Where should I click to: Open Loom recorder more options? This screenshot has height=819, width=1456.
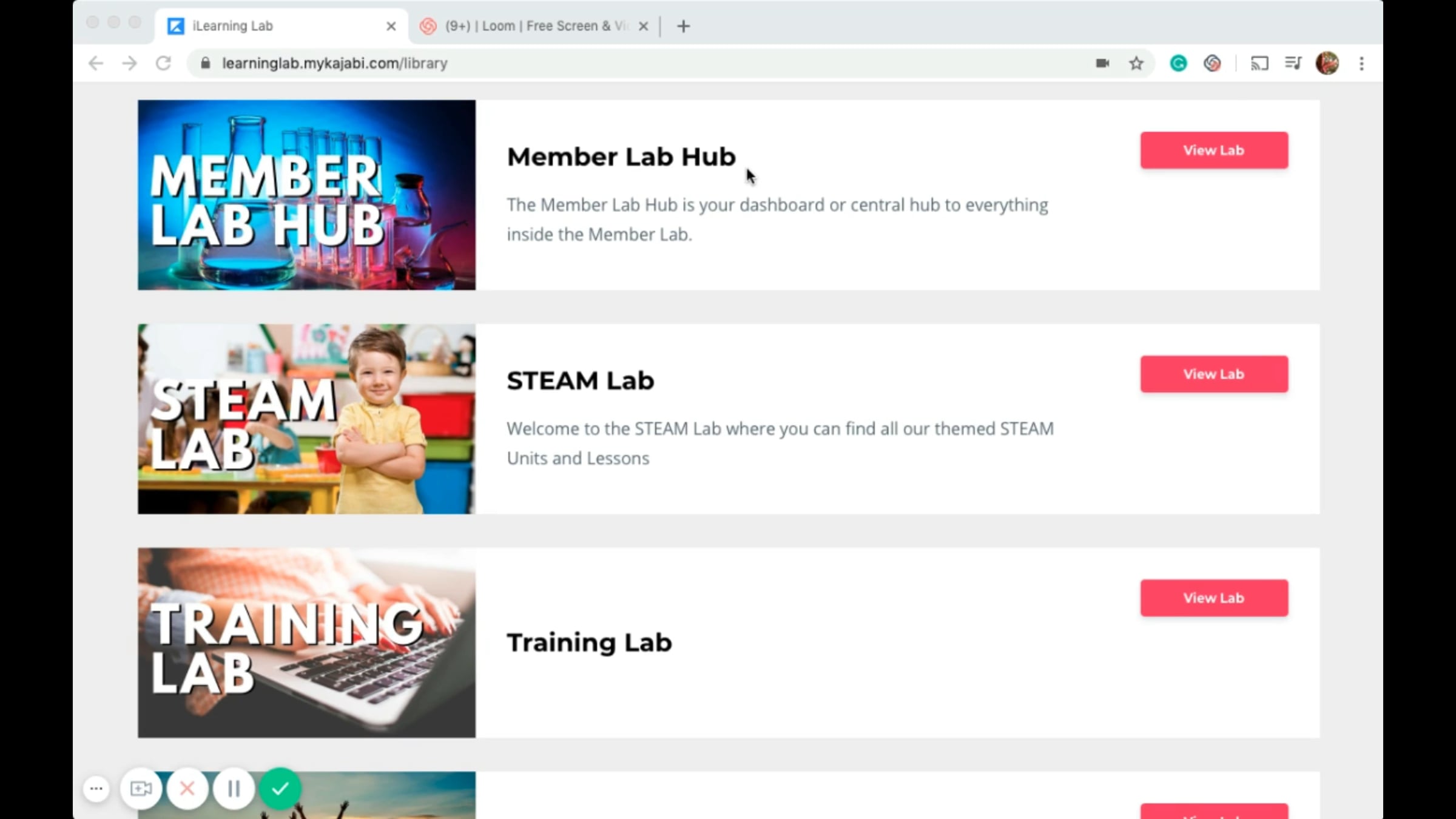click(96, 789)
